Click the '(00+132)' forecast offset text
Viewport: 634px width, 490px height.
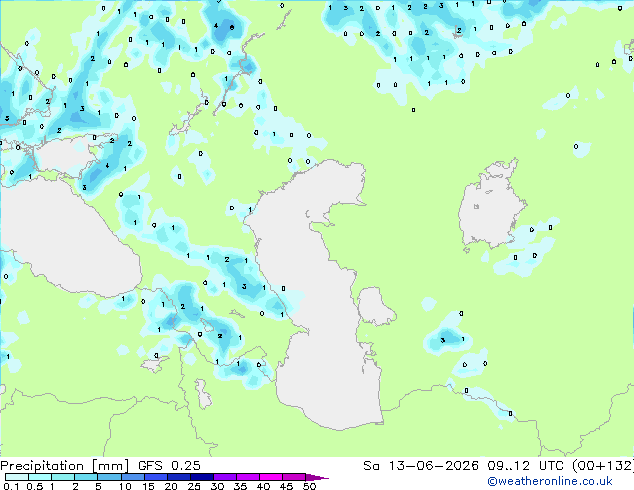[x=603, y=466]
